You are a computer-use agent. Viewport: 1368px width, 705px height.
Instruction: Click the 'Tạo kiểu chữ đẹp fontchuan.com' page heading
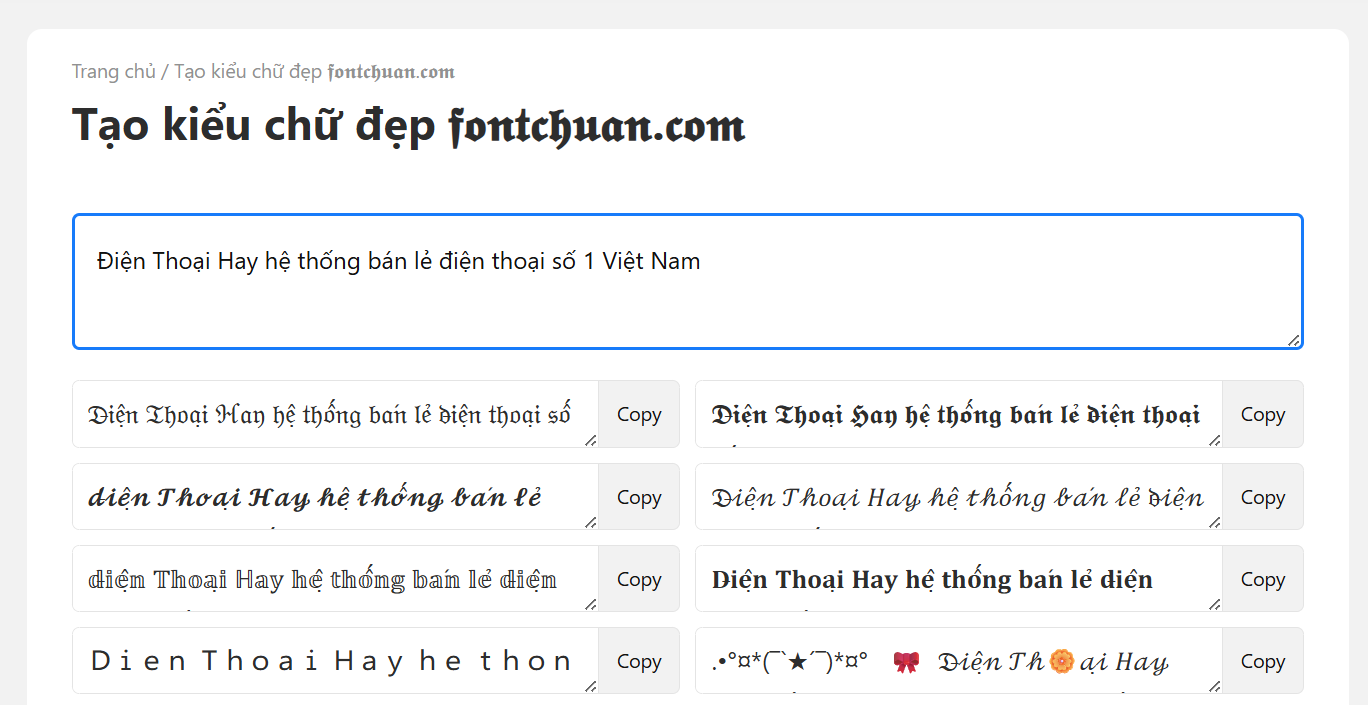pos(409,126)
